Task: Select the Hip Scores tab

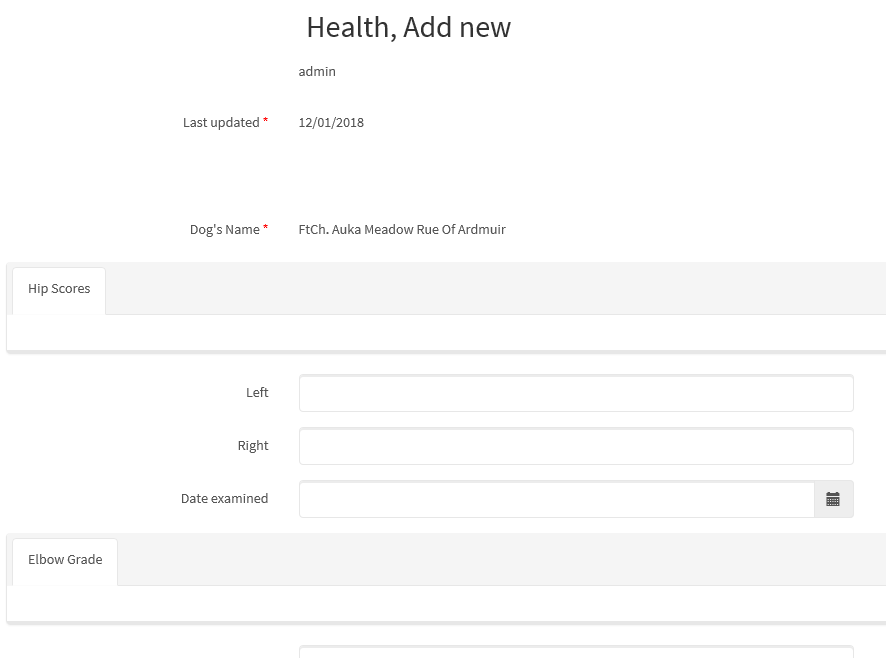Action: coord(59,290)
